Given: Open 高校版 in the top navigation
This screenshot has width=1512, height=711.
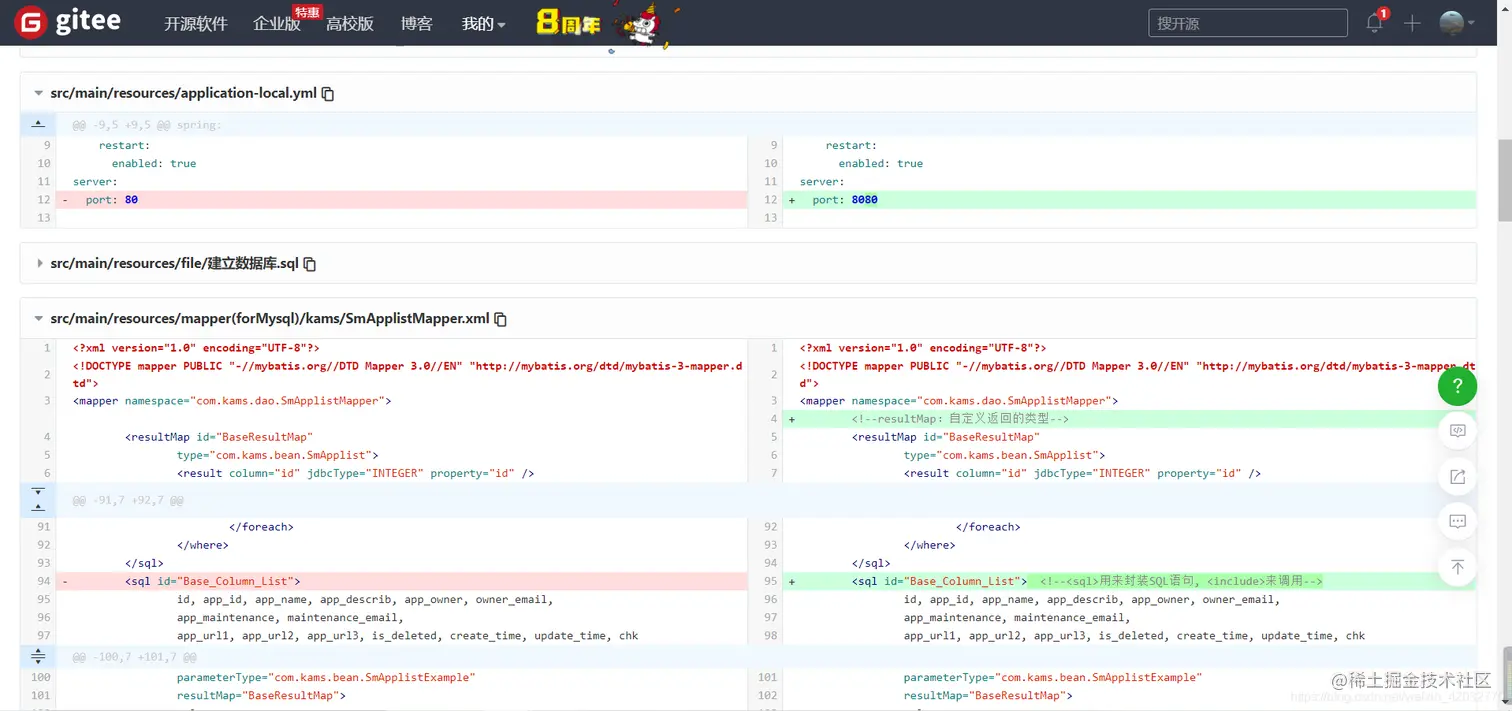Looking at the screenshot, I should click(x=350, y=24).
